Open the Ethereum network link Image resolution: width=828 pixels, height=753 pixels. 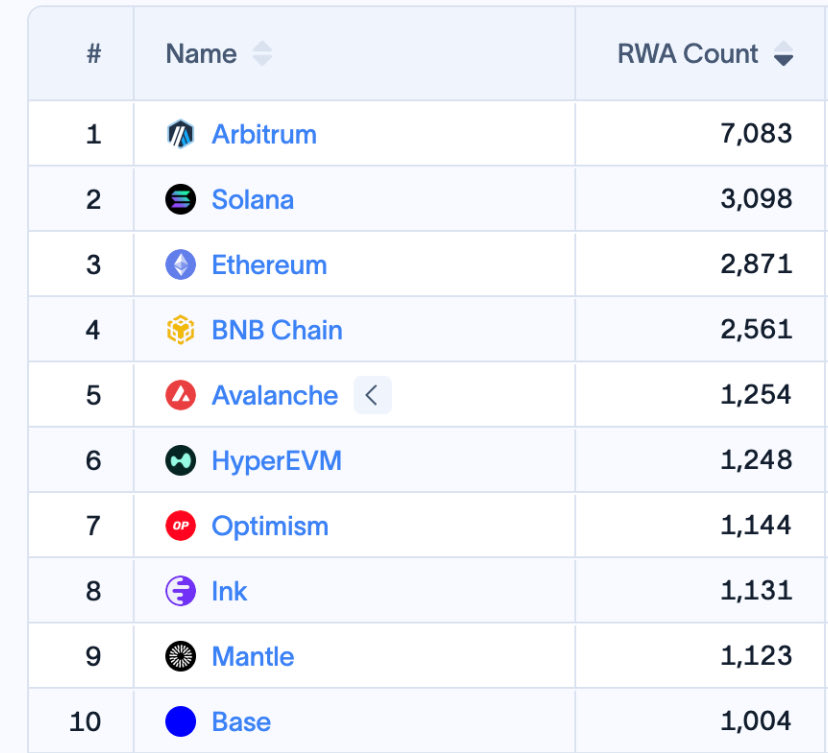click(269, 265)
